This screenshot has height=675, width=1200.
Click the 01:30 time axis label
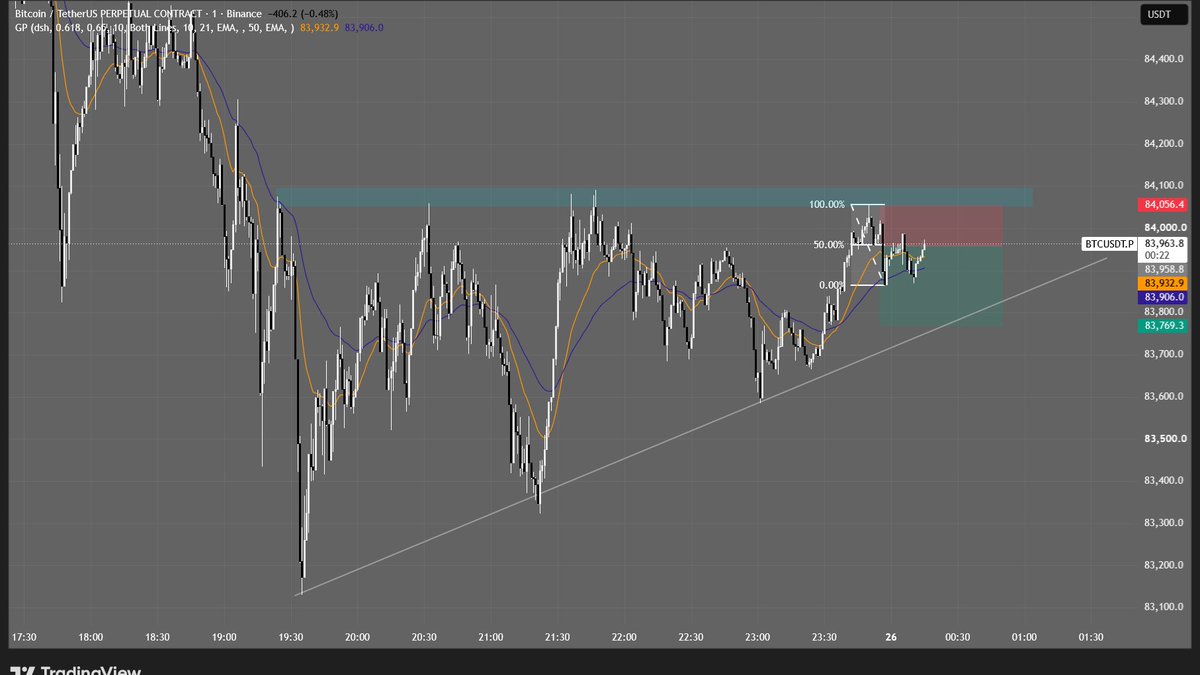(x=1090, y=637)
